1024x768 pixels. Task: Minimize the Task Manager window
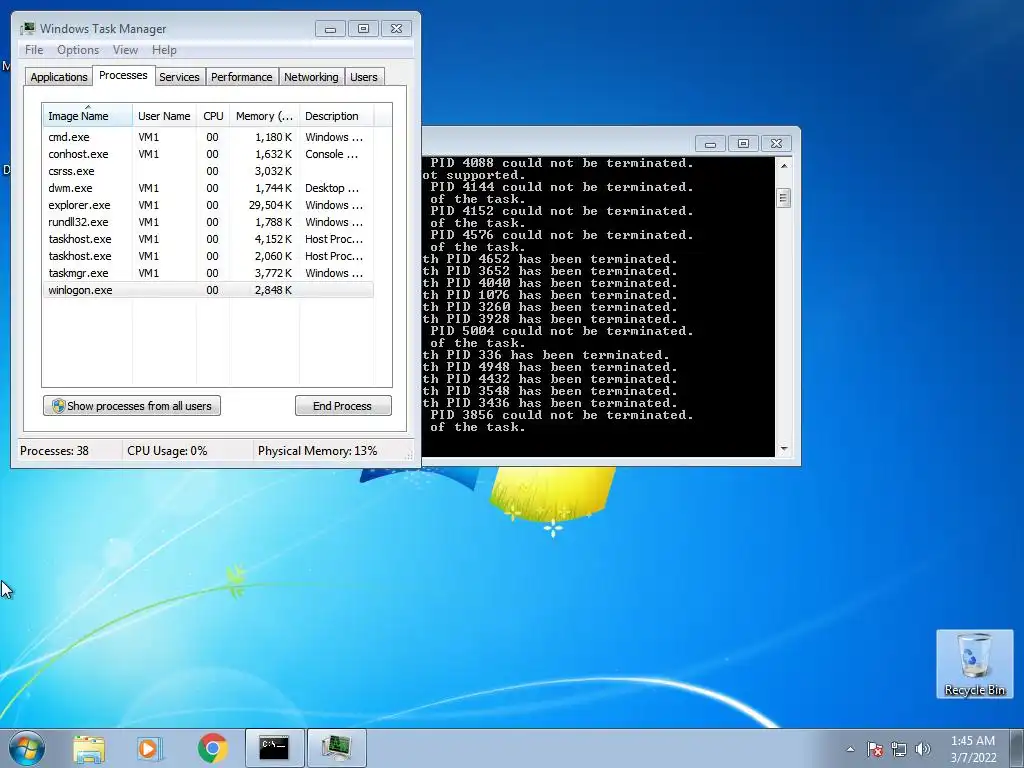pyautogui.click(x=330, y=29)
